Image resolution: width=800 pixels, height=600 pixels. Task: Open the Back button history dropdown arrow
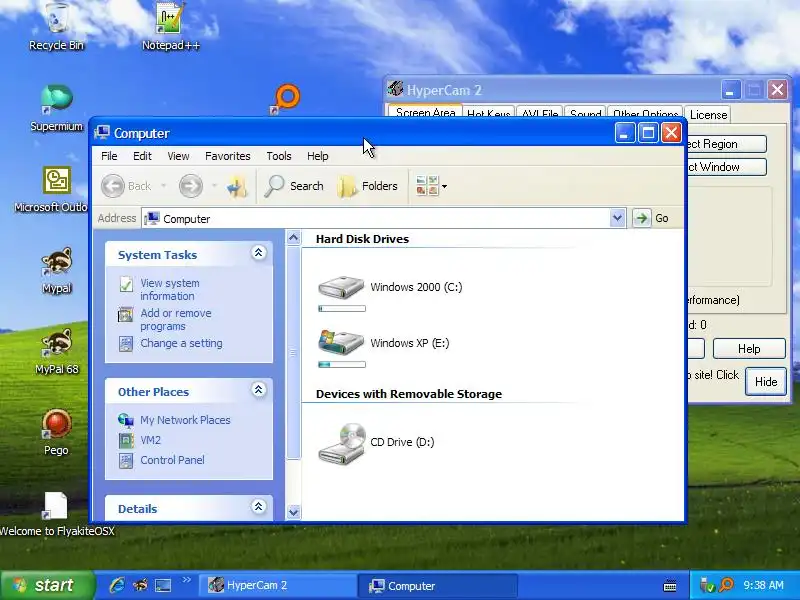tap(163, 186)
